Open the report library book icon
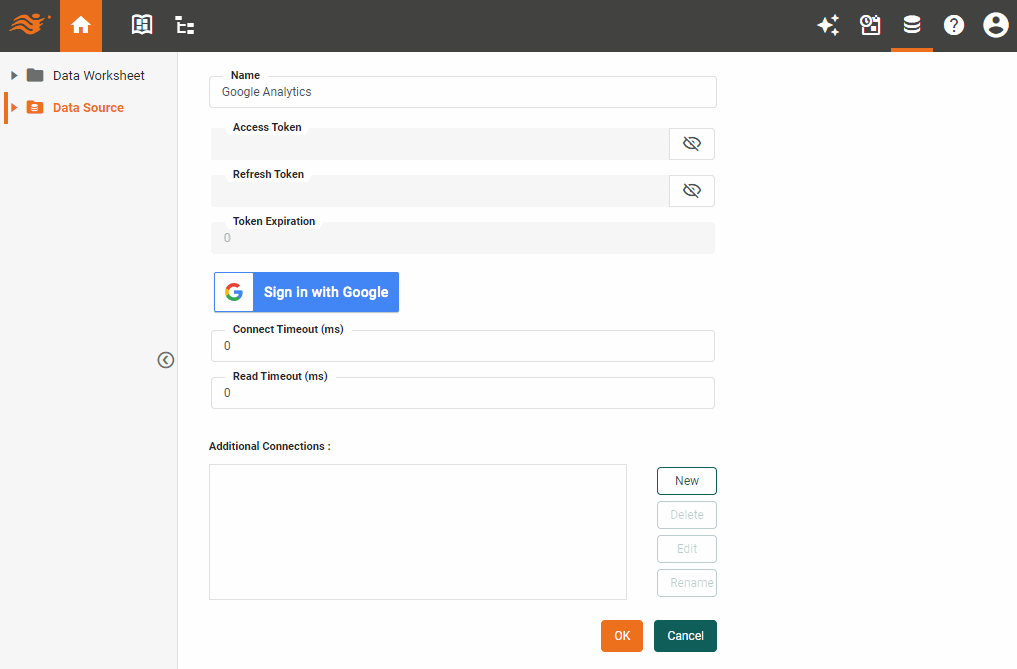Screen dimensions: 1017x669 click(141, 25)
